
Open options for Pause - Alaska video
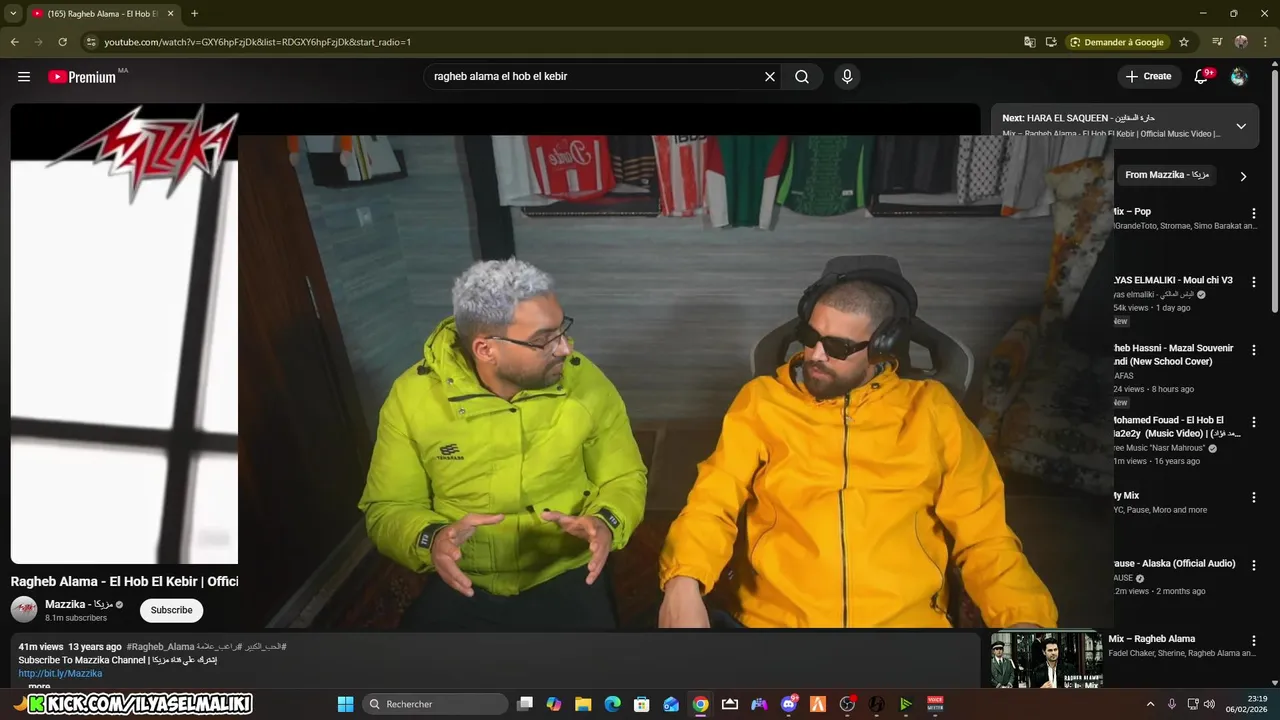tap(1254, 565)
